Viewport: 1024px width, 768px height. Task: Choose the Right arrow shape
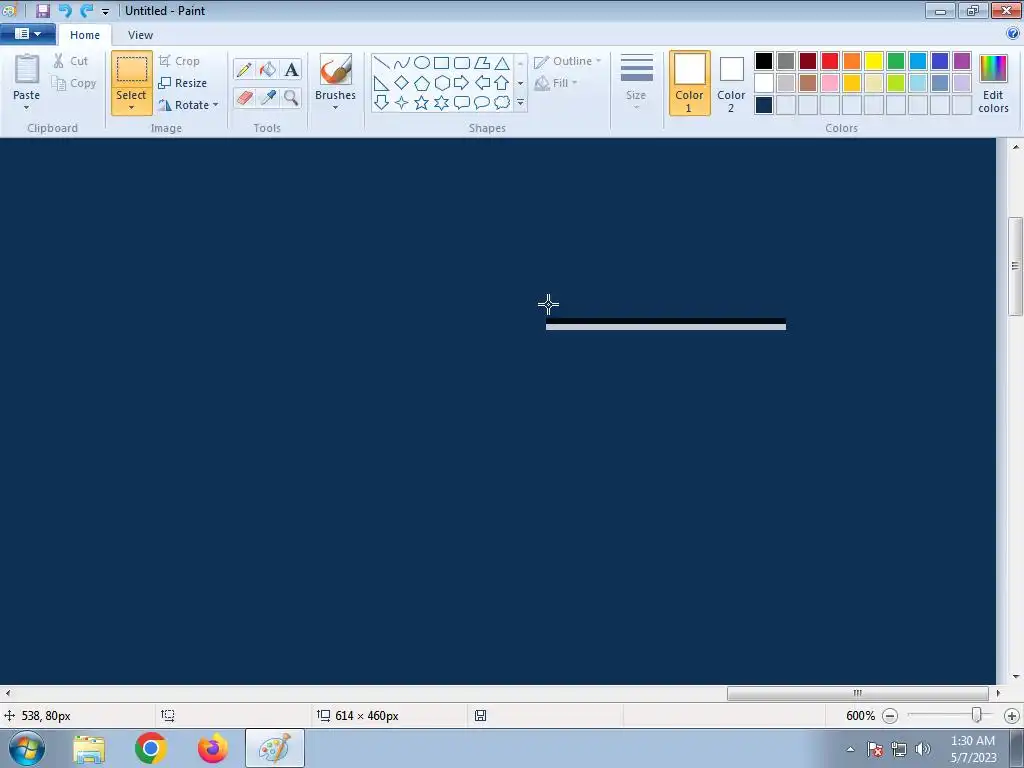462,83
